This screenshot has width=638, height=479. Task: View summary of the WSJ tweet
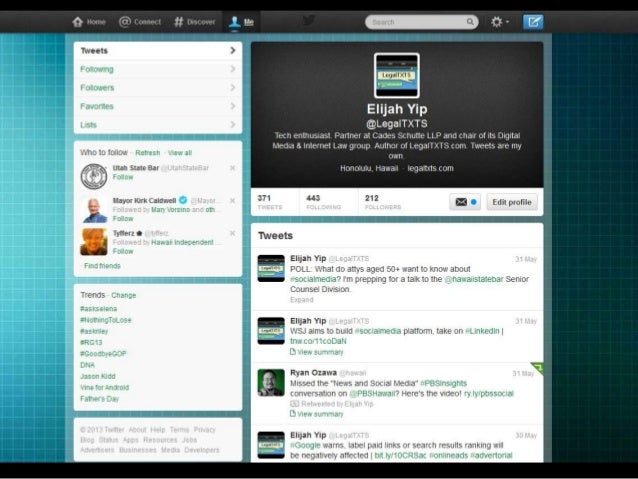(317, 352)
